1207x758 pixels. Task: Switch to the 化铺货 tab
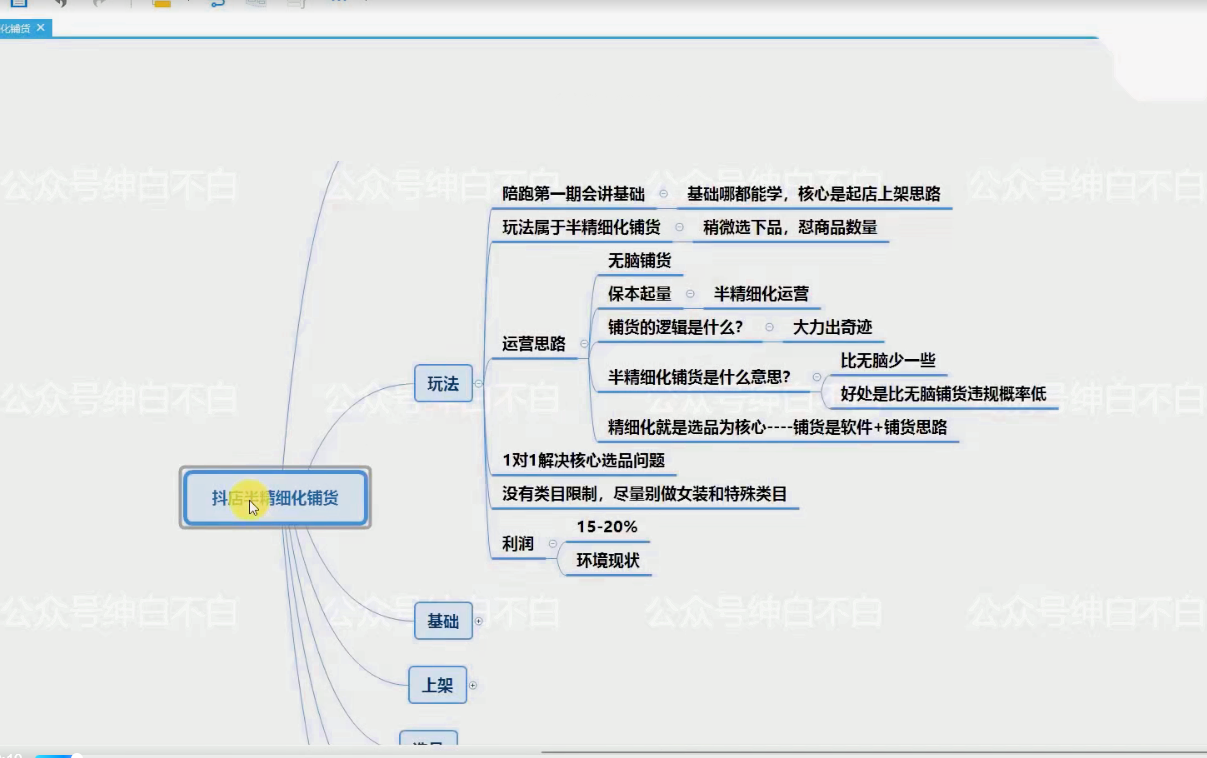point(16,28)
